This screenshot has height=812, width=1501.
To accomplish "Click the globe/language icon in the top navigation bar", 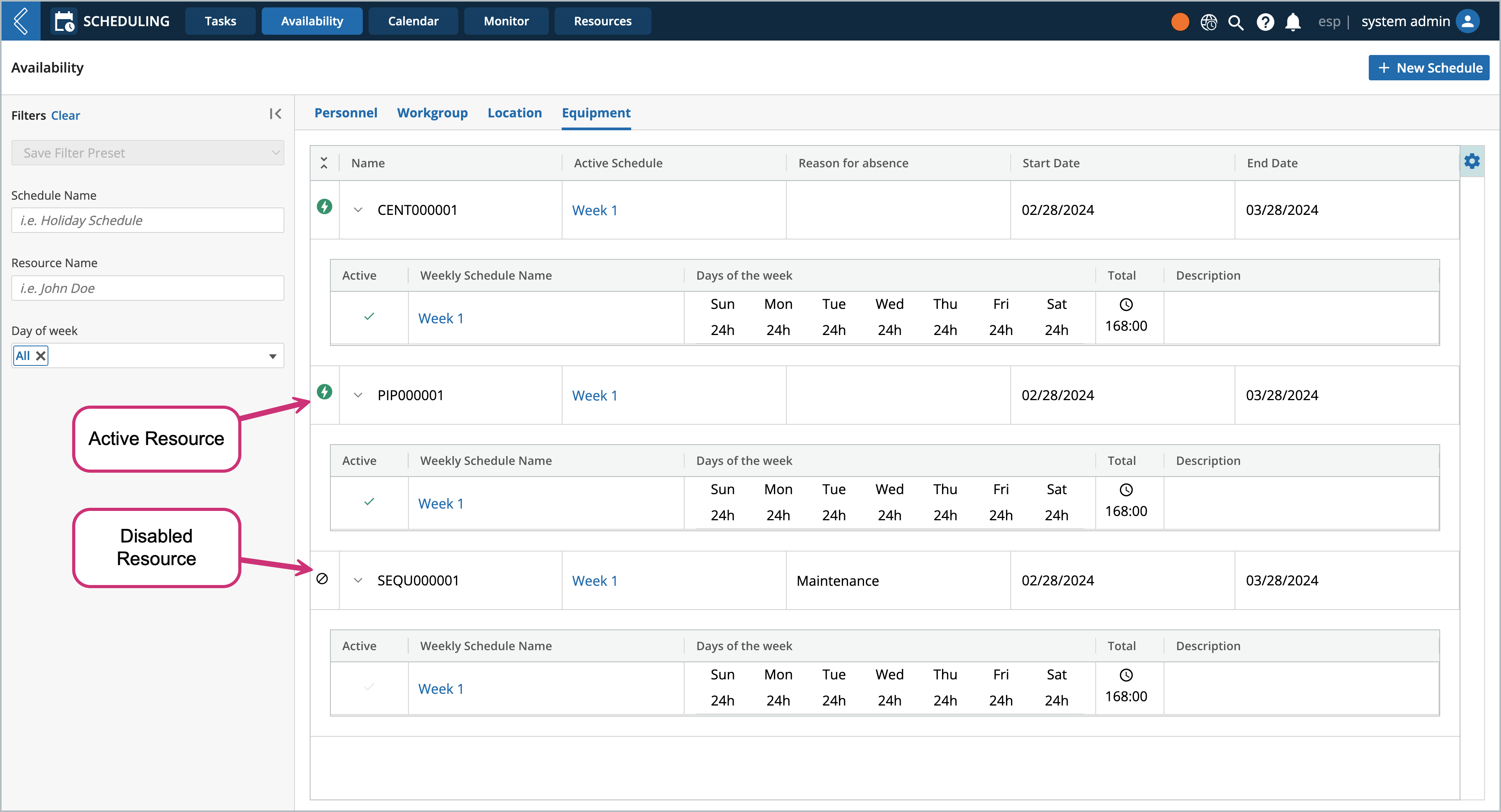I will 1209,20.
